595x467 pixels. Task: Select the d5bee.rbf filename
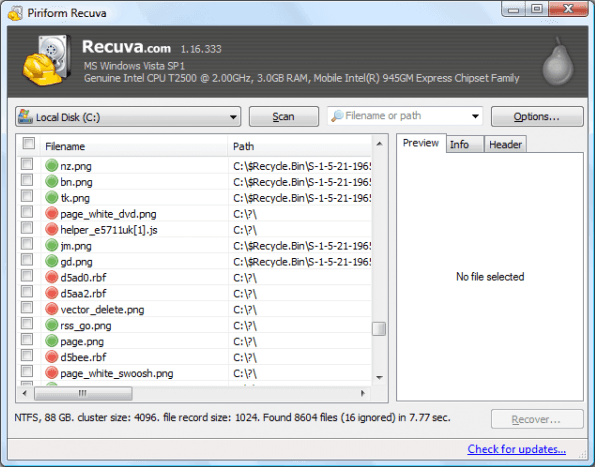tap(83, 357)
